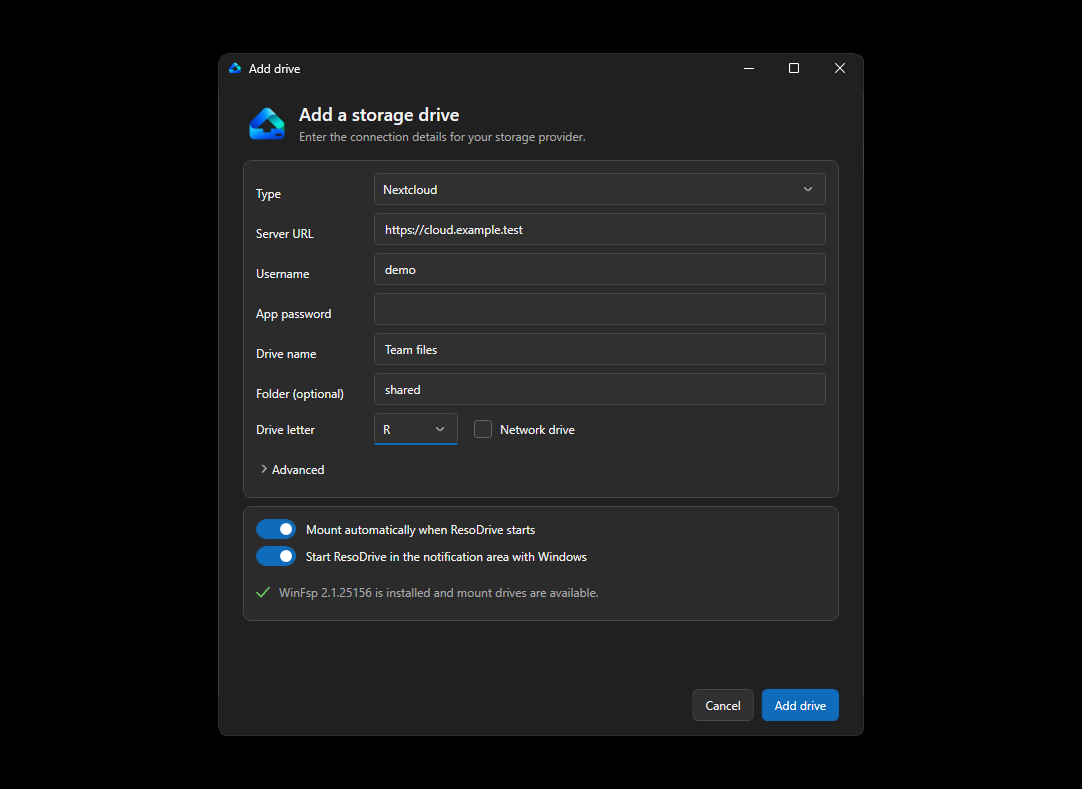Image resolution: width=1082 pixels, height=789 pixels.
Task: Minimize the Add drive window
Action: (x=749, y=68)
